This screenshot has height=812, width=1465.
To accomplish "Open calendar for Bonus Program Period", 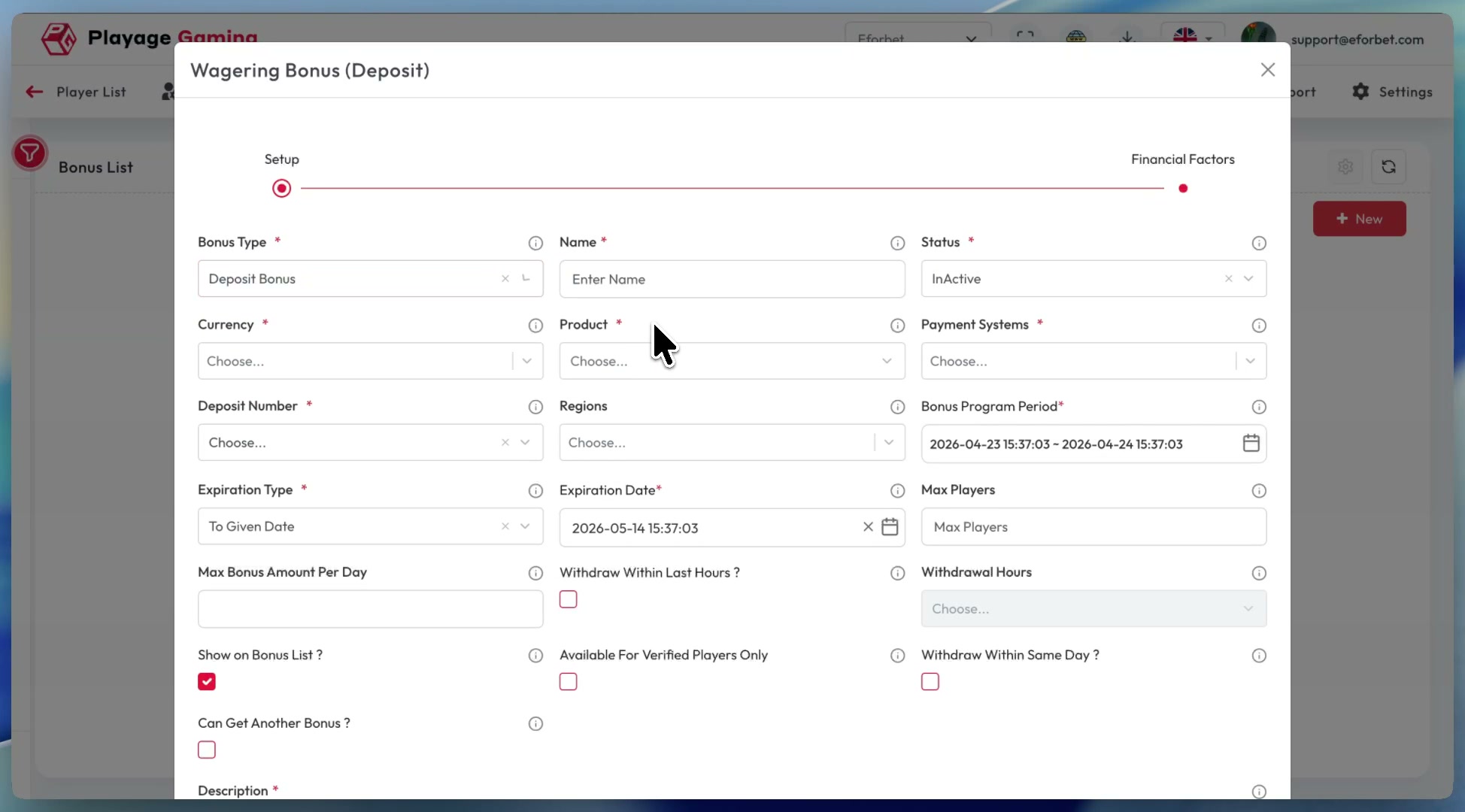I will (1251, 443).
